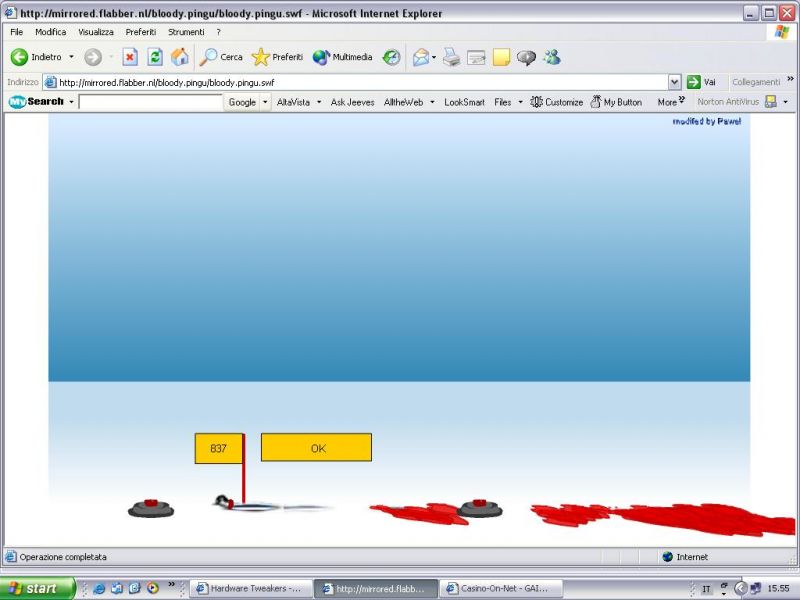
Task: Go back with the Indietro button
Action: tap(37, 57)
